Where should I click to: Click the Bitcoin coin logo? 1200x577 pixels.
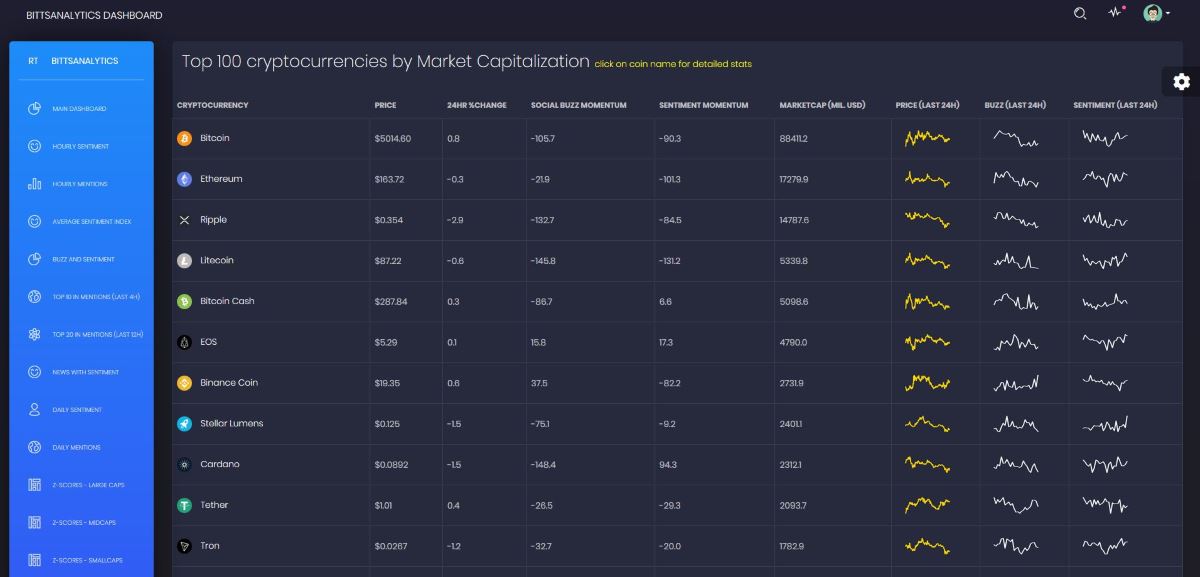coord(184,138)
